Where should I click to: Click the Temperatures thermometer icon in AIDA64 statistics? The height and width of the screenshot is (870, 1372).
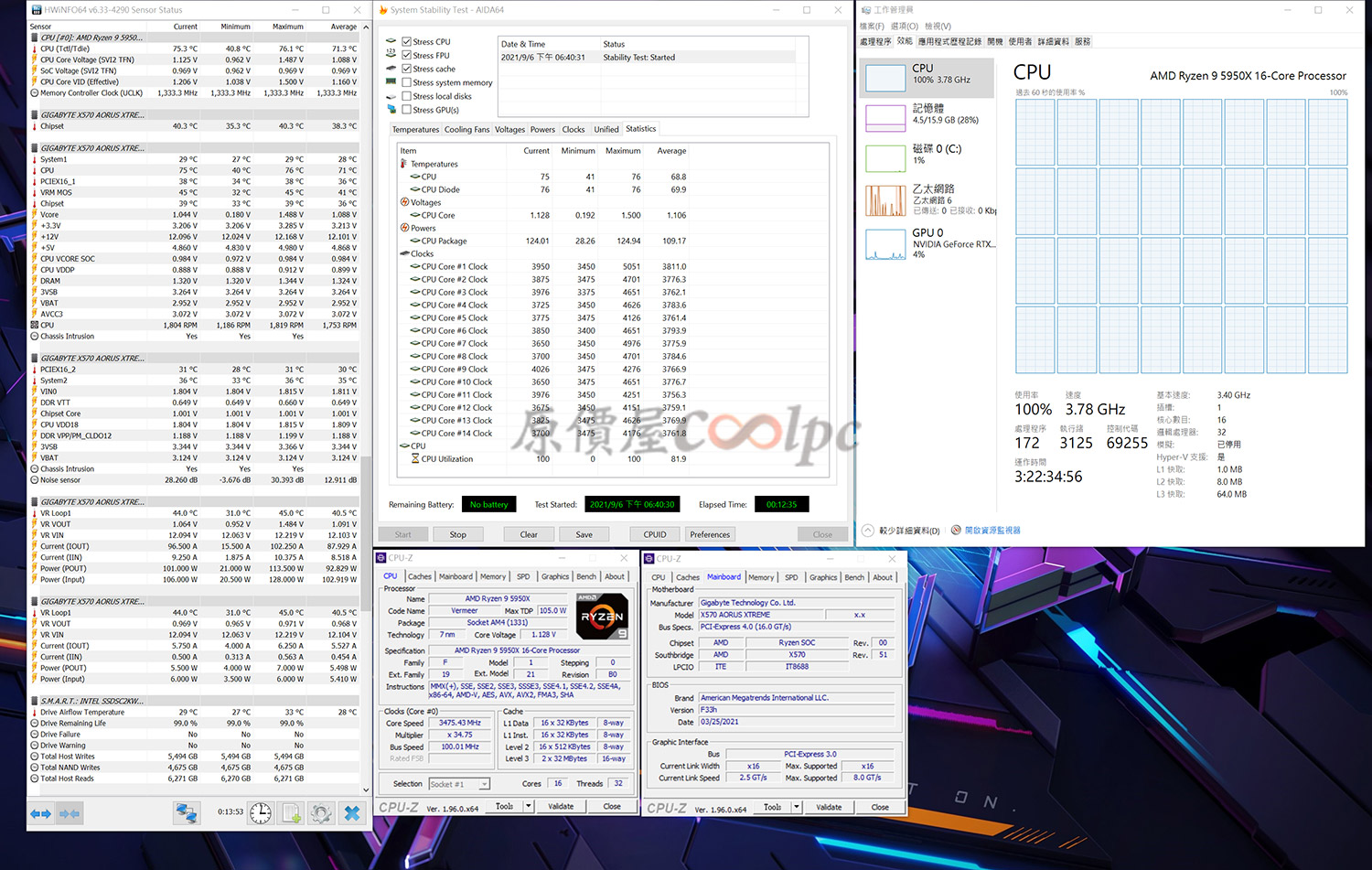(403, 164)
